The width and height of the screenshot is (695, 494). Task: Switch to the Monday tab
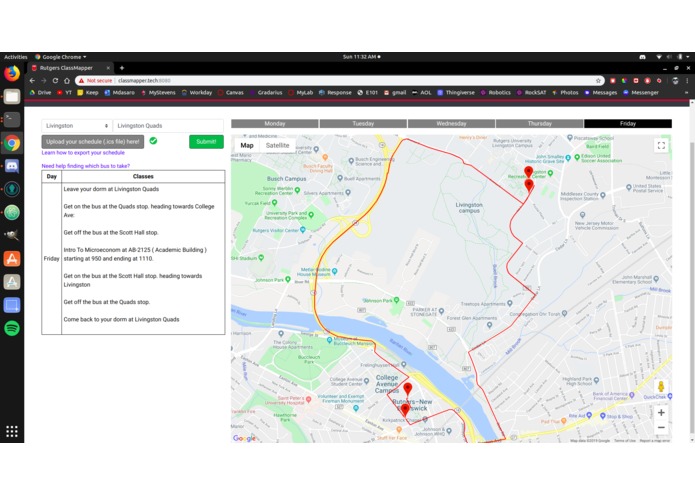coord(275,124)
